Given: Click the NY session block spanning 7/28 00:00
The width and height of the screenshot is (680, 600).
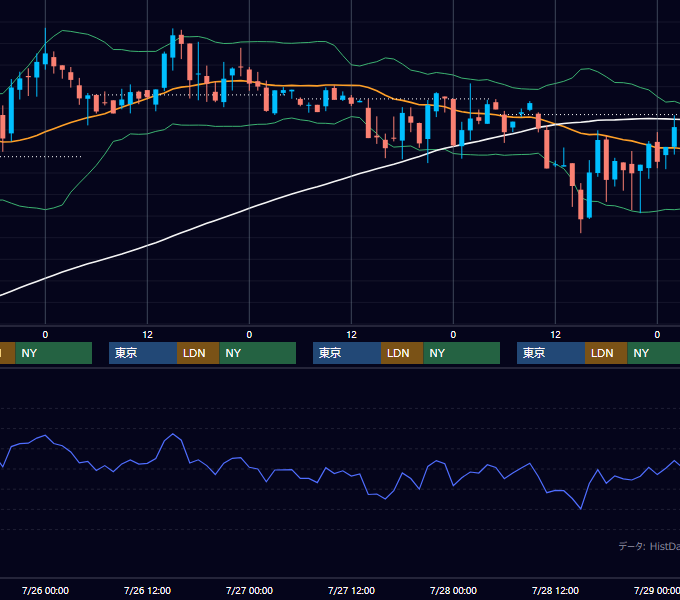Looking at the screenshot, I should tap(461, 353).
